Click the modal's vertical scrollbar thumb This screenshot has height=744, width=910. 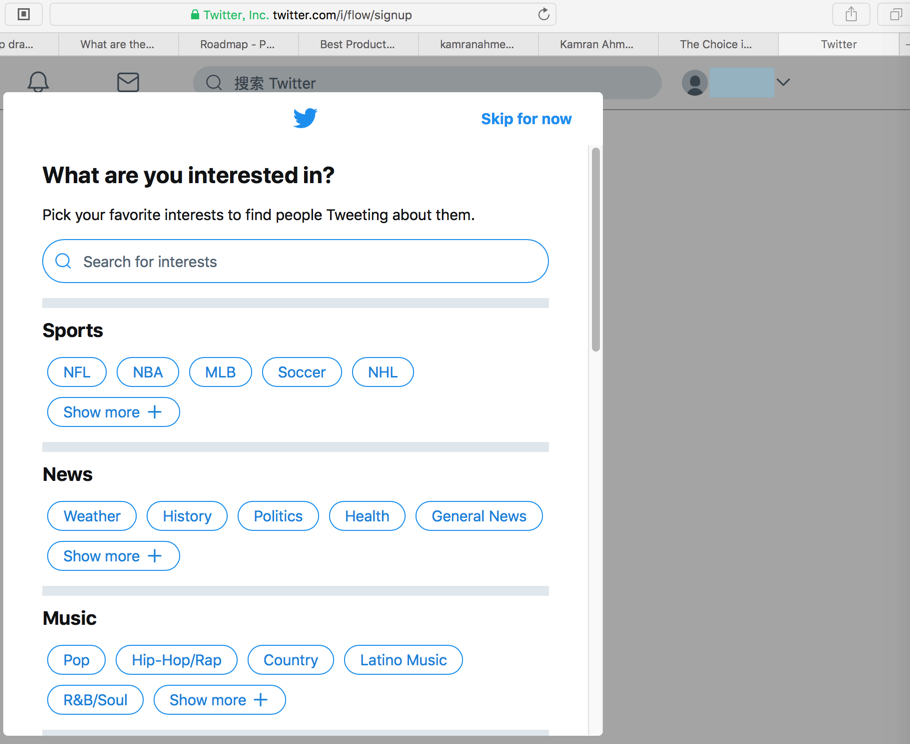click(595, 250)
